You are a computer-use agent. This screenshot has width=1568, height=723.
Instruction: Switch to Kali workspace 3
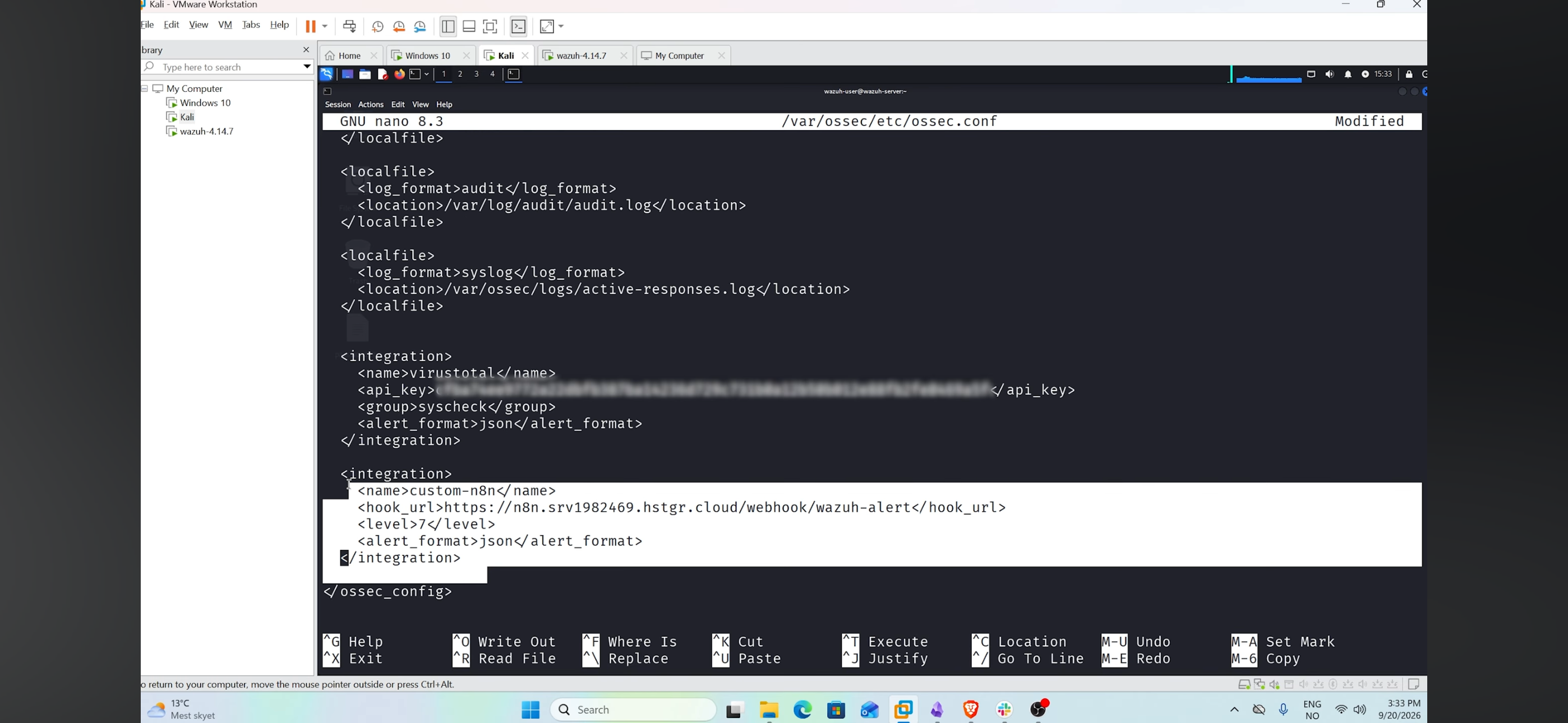(x=476, y=74)
